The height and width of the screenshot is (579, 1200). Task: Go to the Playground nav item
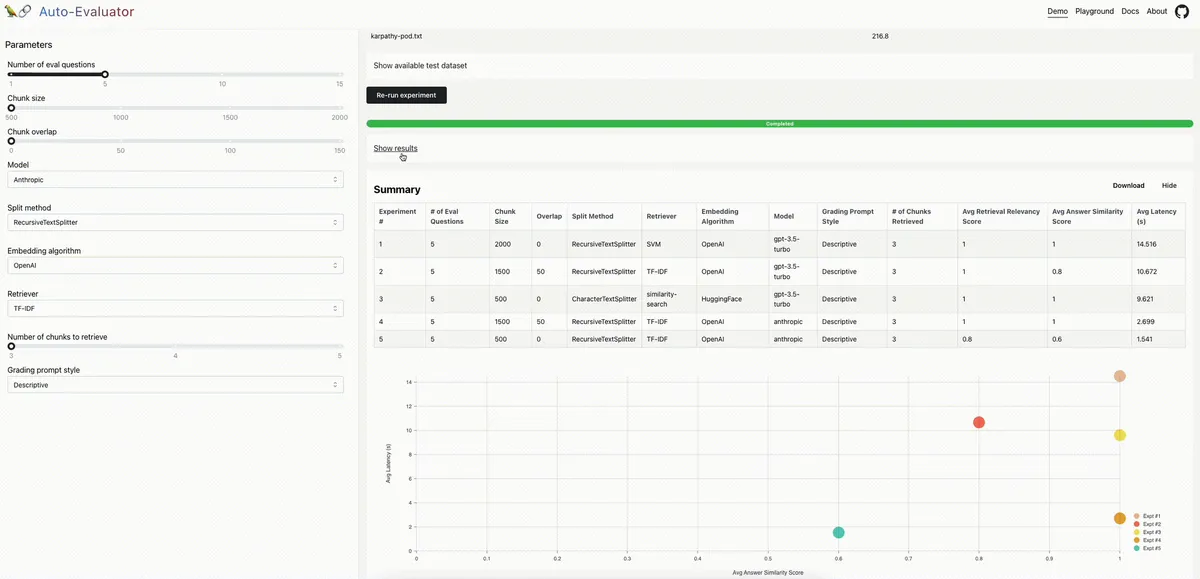point(1094,12)
